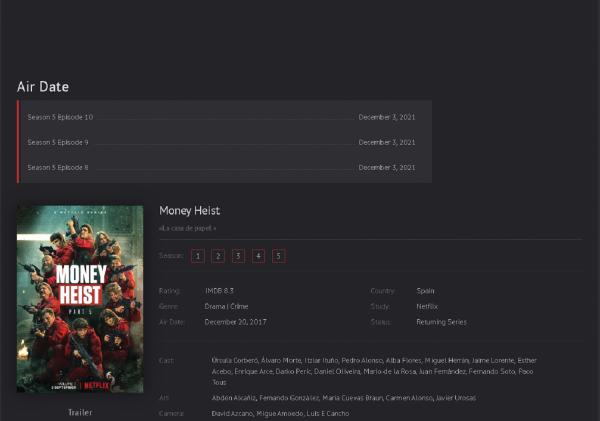Viewport: 600px width, 421px height.
Task: Click the Air Date section heading
Action: [43, 86]
